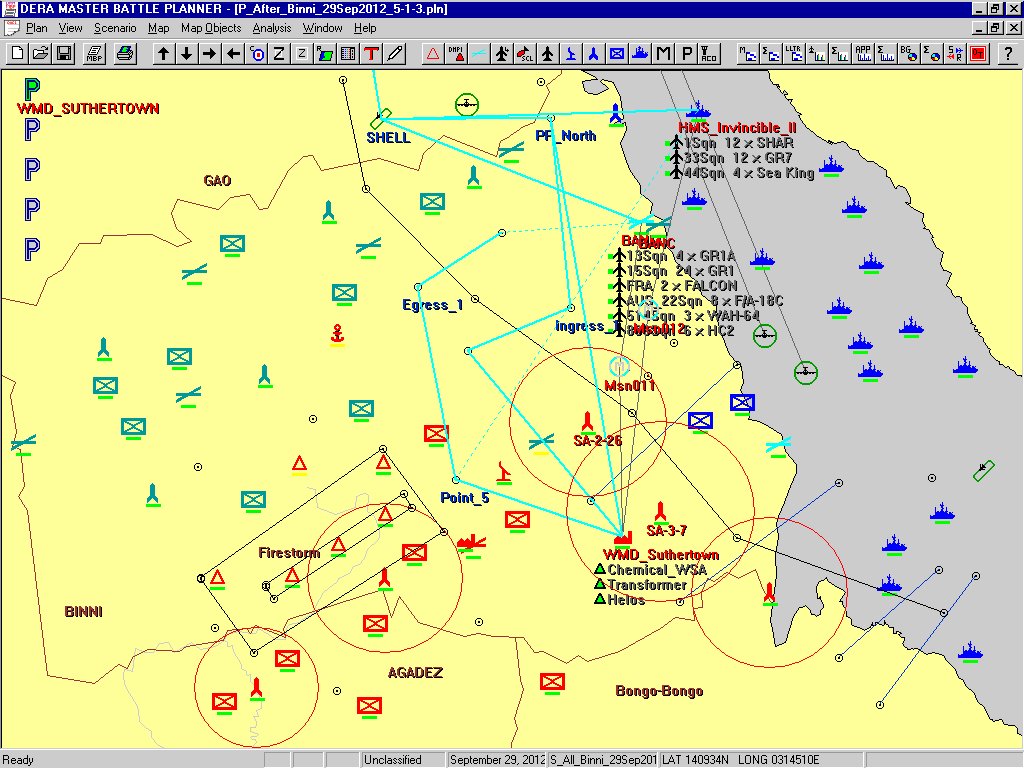This screenshot has width=1024, height=768.
Task: Open the Map Objects menu
Action: 210,28
